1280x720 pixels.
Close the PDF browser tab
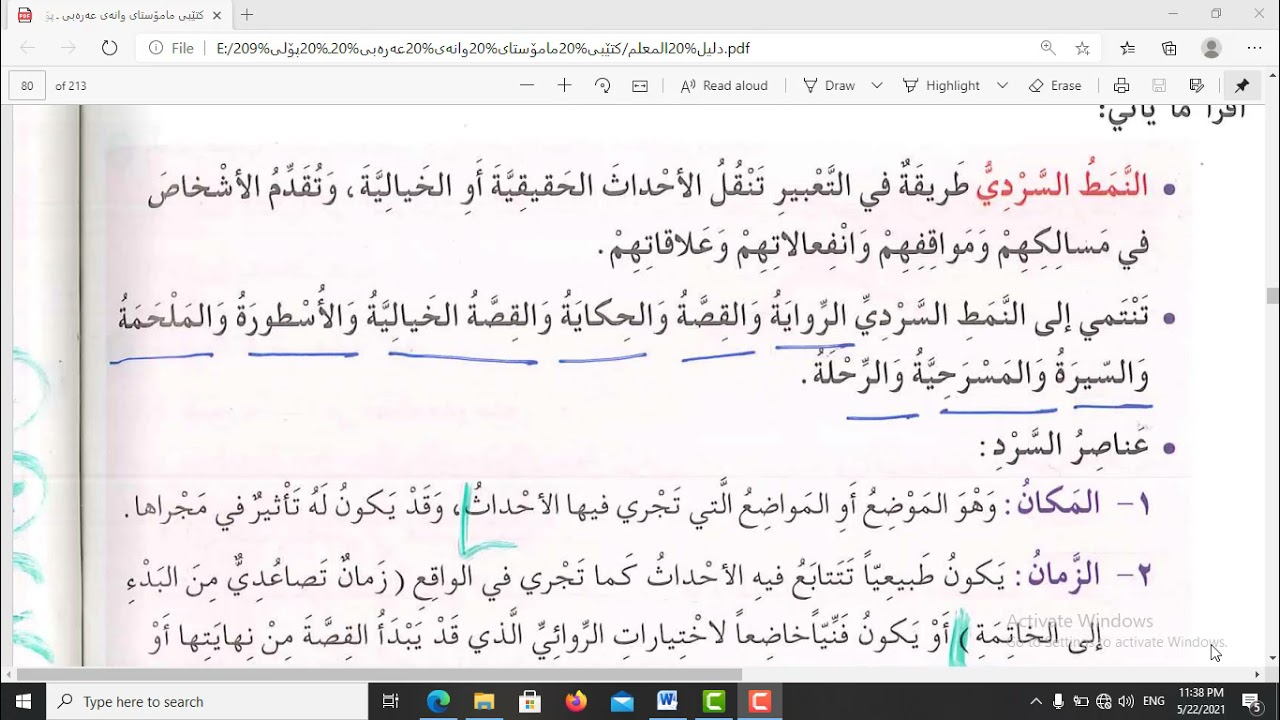(217, 15)
